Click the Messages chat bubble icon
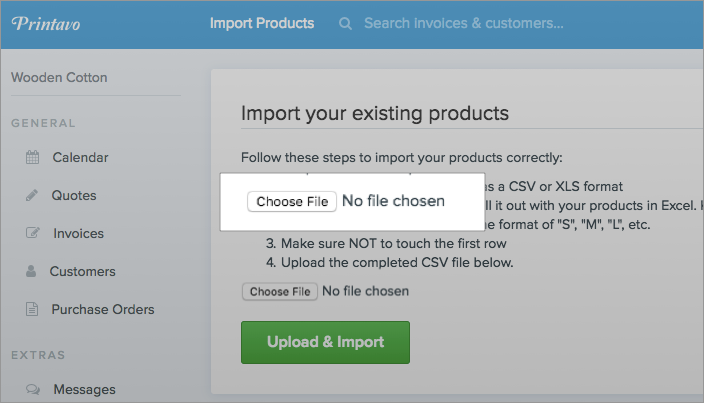The width and height of the screenshot is (704, 403). 33,389
